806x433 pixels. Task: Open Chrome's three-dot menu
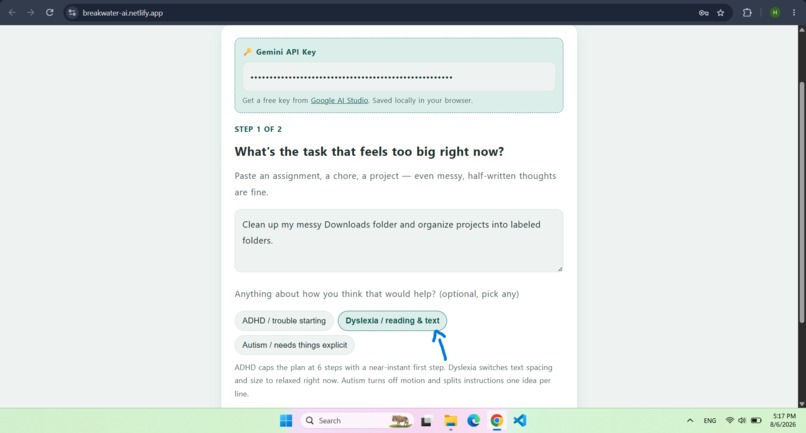coord(794,13)
